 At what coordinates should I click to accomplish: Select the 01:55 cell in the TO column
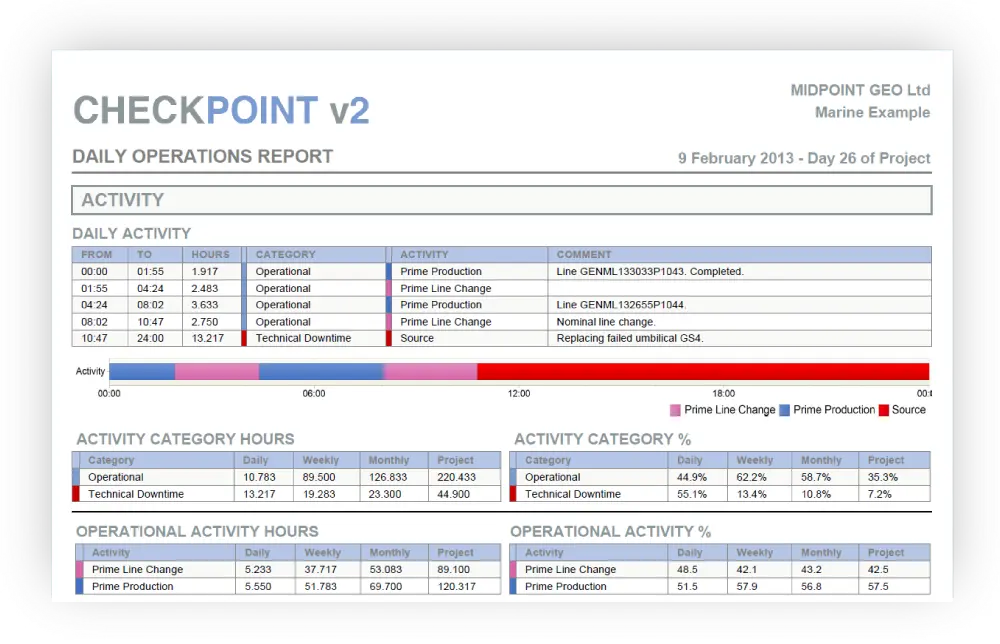[x=151, y=272]
